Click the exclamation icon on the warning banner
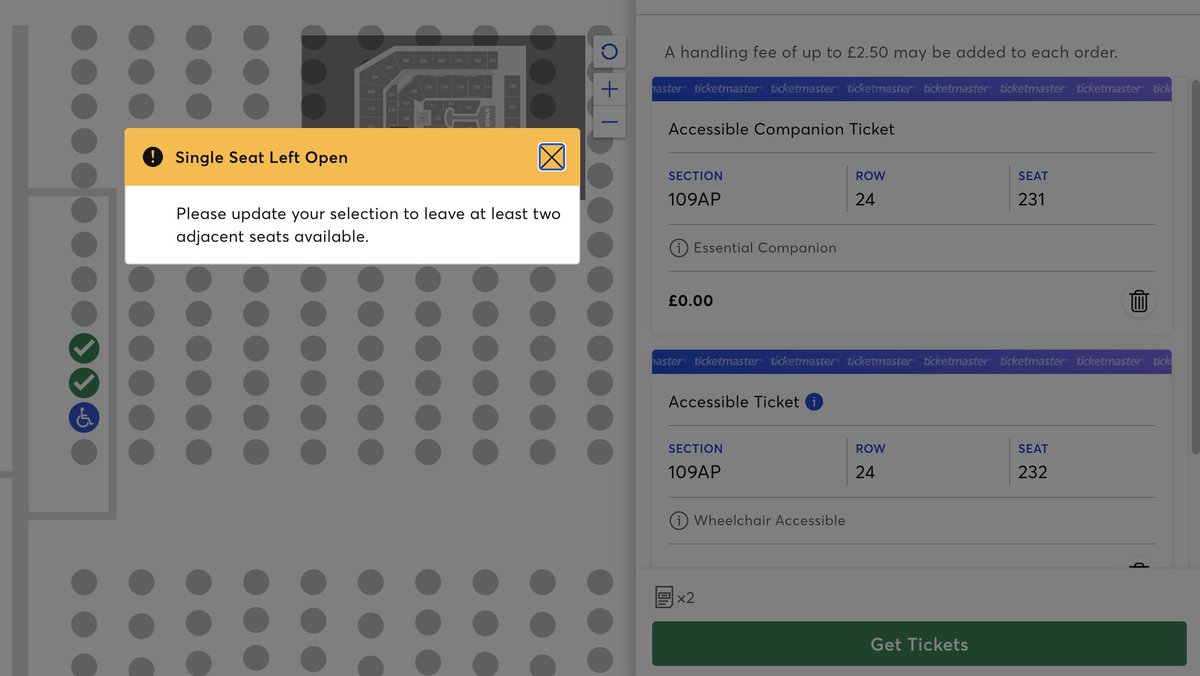 153,157
